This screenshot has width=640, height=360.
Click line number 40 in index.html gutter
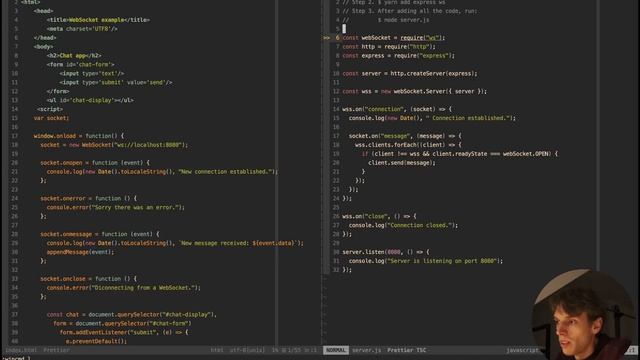(x=15, y=341)
